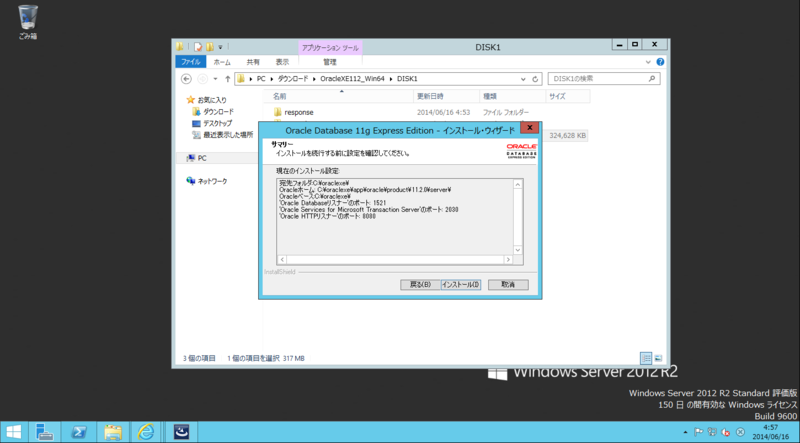Image resolution: width=800 pixels, height=443 pixels.
Task: Click the 戻る(B) back button
Action: (x=420, y=284)
